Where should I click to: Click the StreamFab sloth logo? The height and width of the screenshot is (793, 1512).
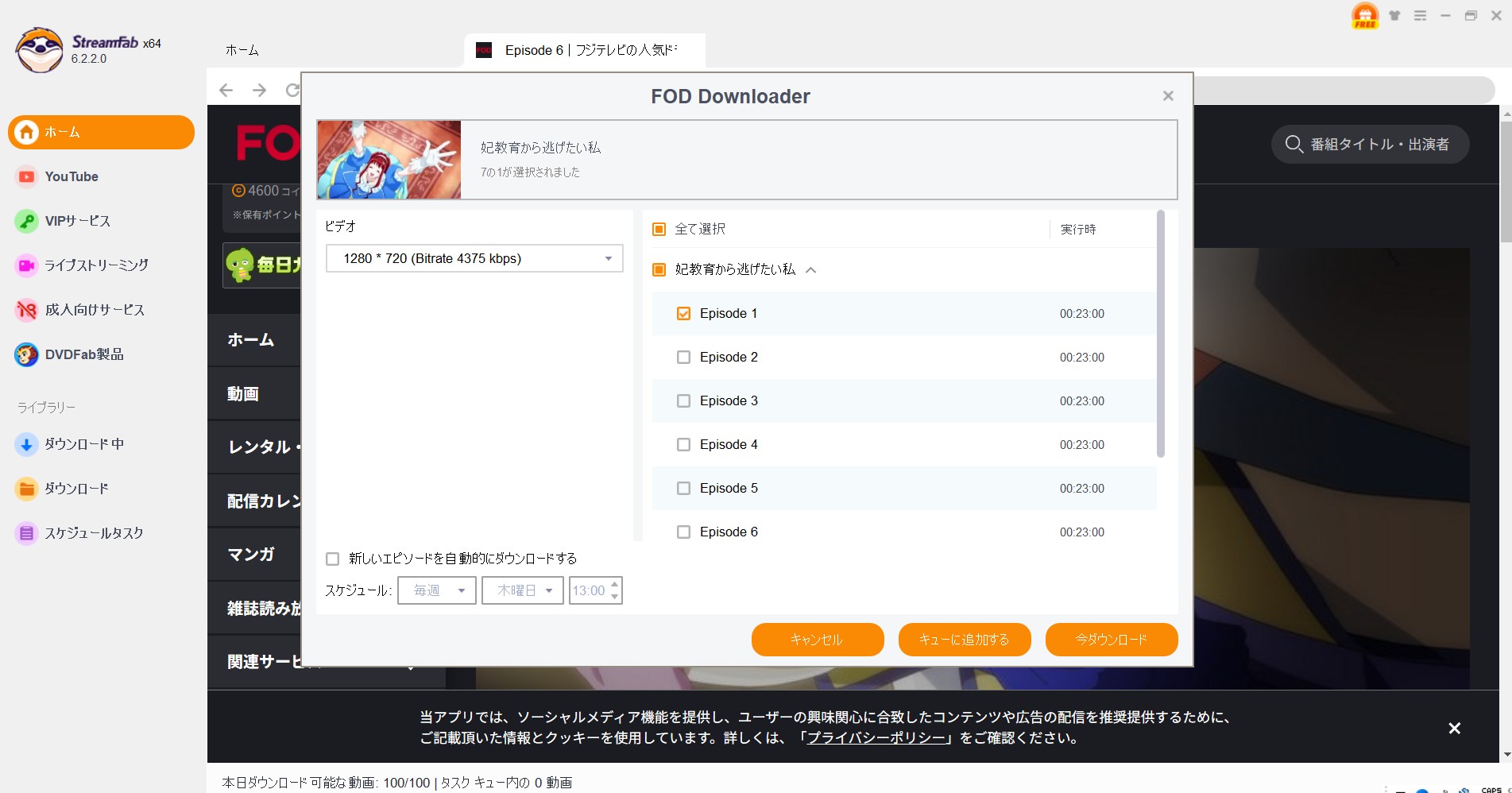(x=39, y=49)
